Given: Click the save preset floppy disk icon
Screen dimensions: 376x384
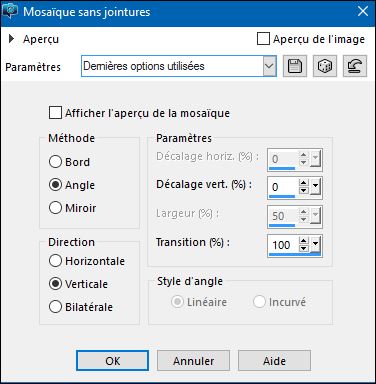Looking at the screenshot, I should (295, 66).
